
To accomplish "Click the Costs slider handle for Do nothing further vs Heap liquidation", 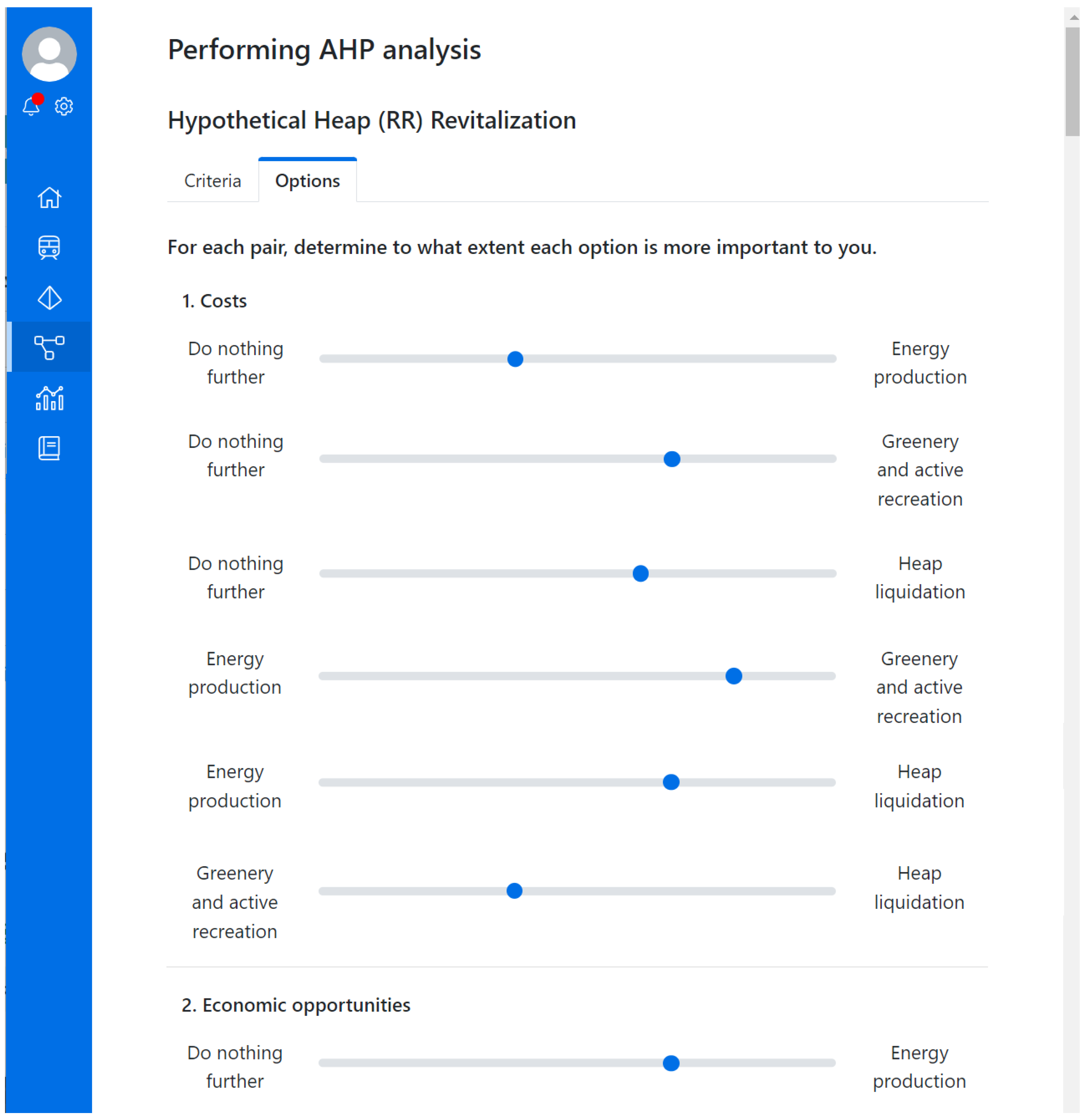I will tap(641, 574).
